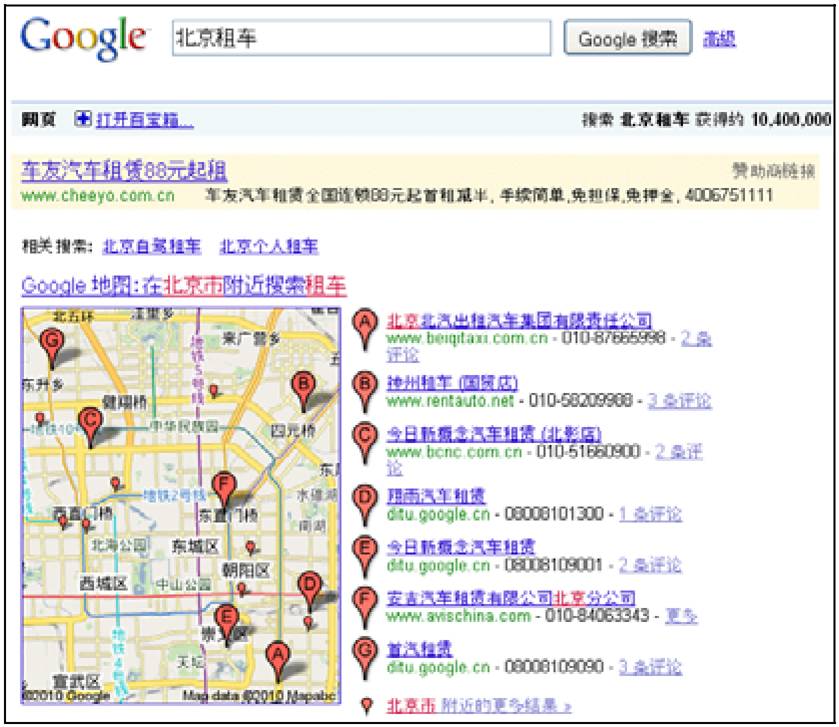Open result 今日新概念汽车租赁 (北影店)
Screen dimensions: 839x727
pos(494,434)
